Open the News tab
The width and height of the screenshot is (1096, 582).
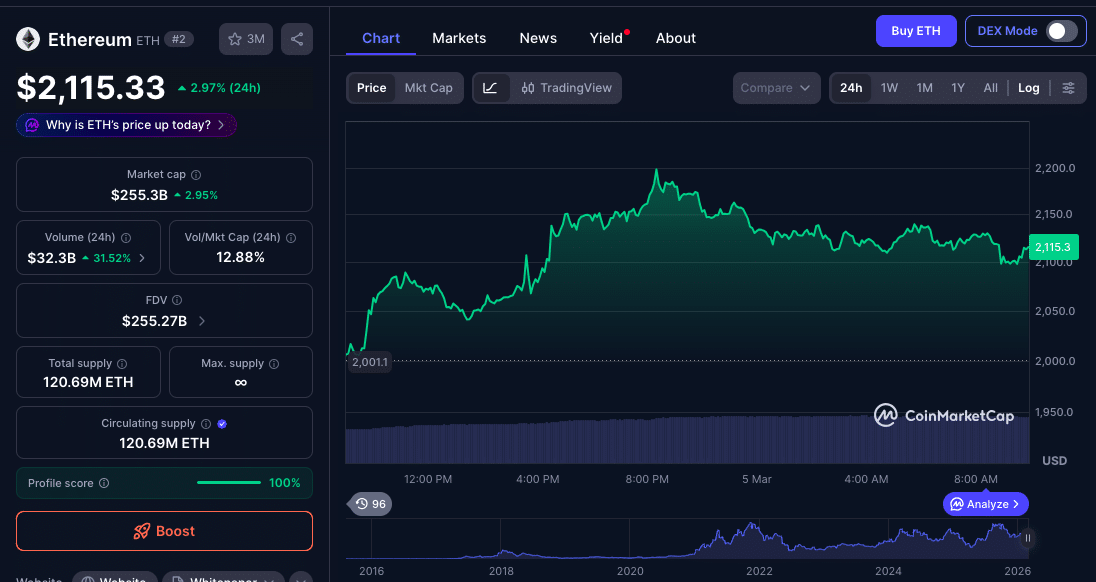(x=538, y=38)
